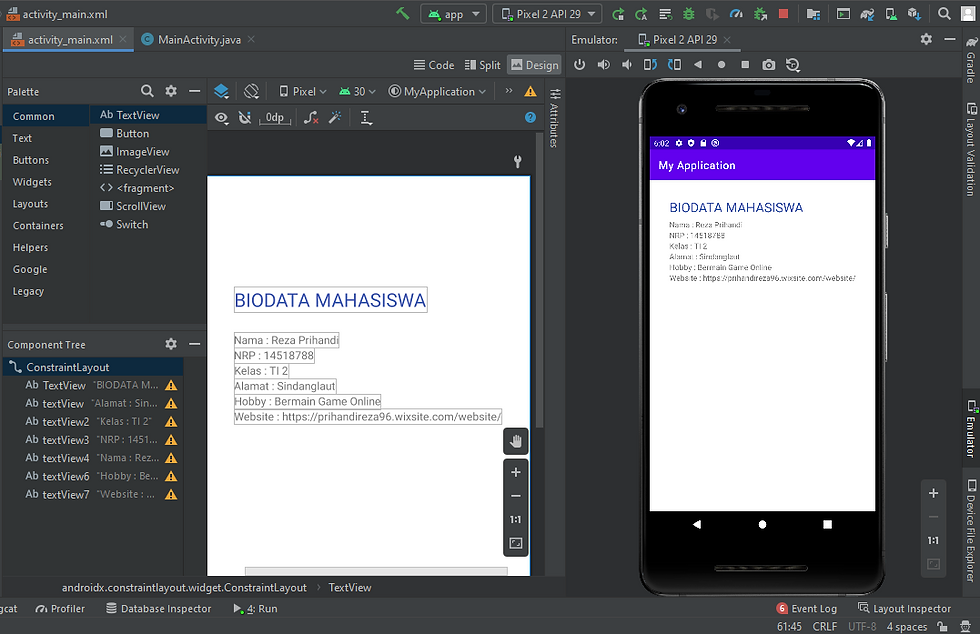Lower the emulator volume

[x=627, y=64]
